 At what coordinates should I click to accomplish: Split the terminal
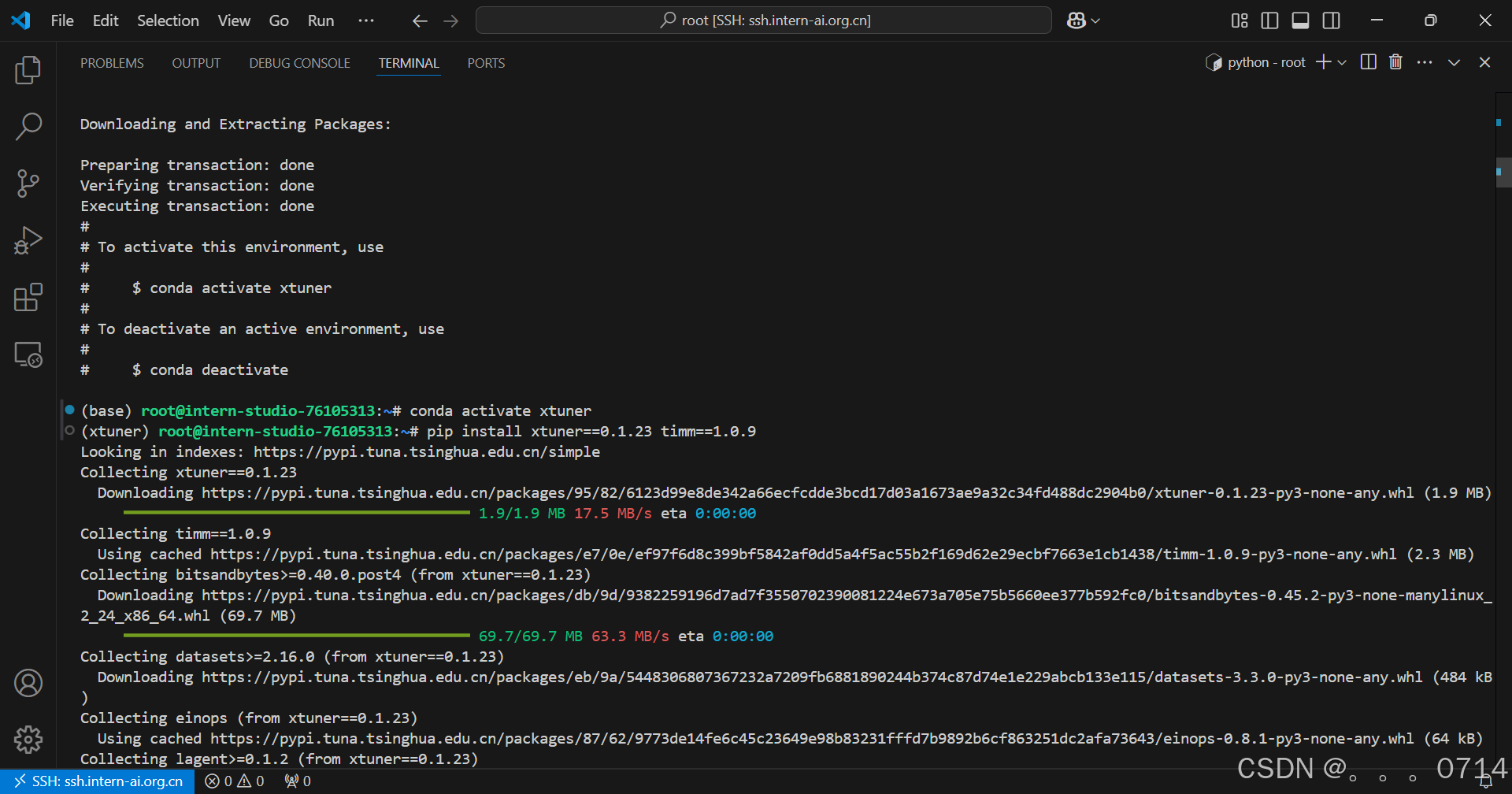coord(1369,62)
